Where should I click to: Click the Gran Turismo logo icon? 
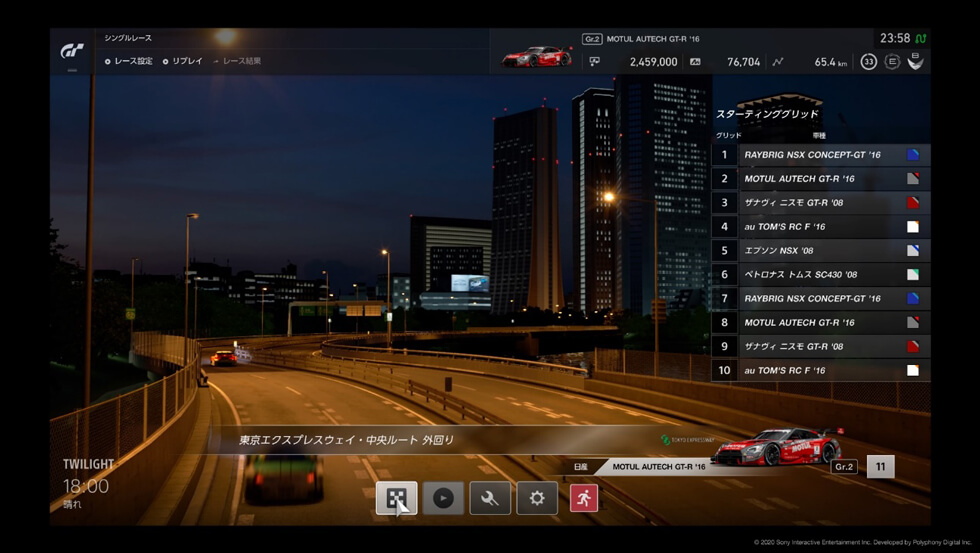pyautogui.click(x=72, y=51)
